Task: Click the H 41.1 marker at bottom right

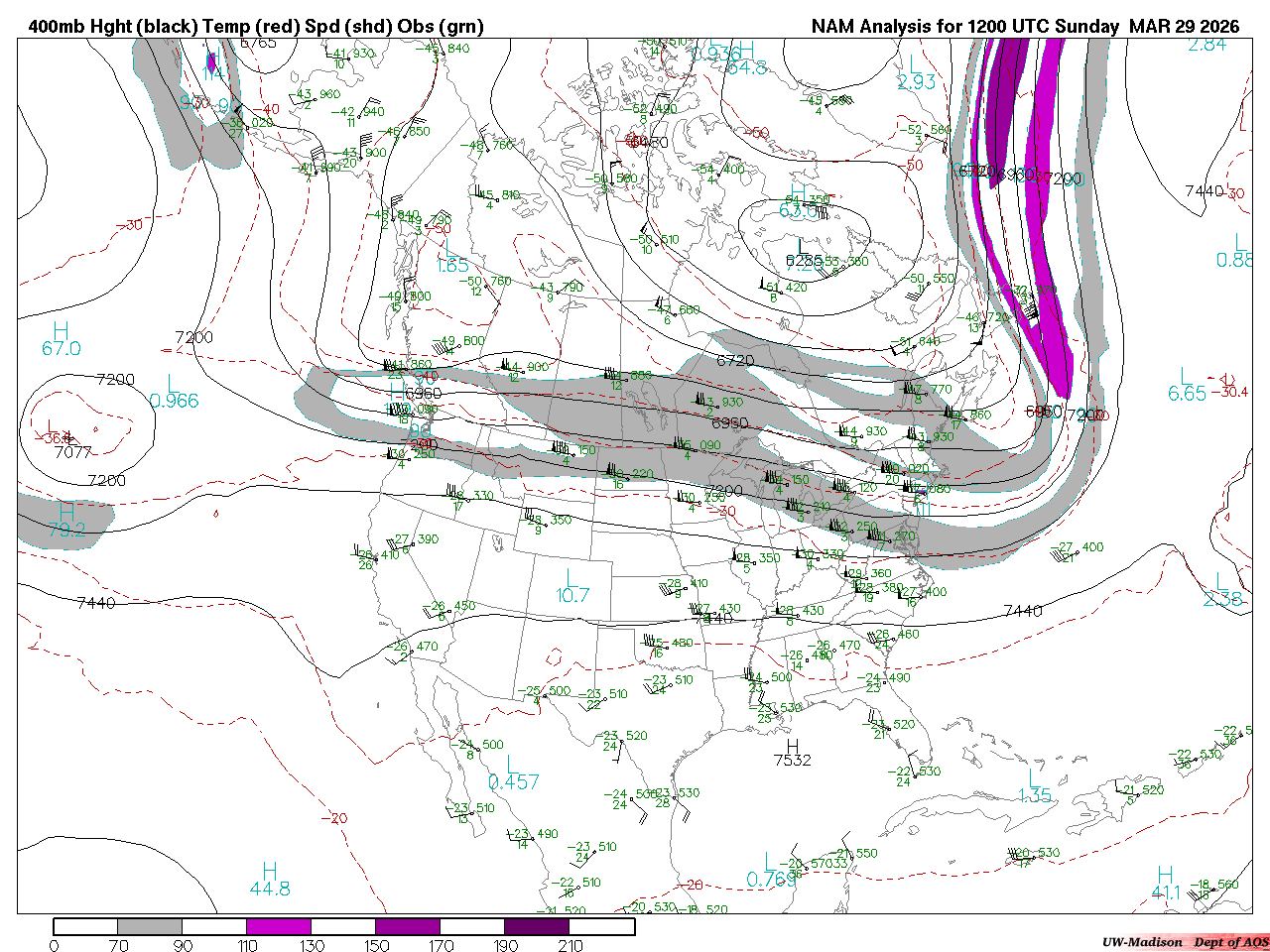Action: pyautogui.click(x=1166, y=884)
